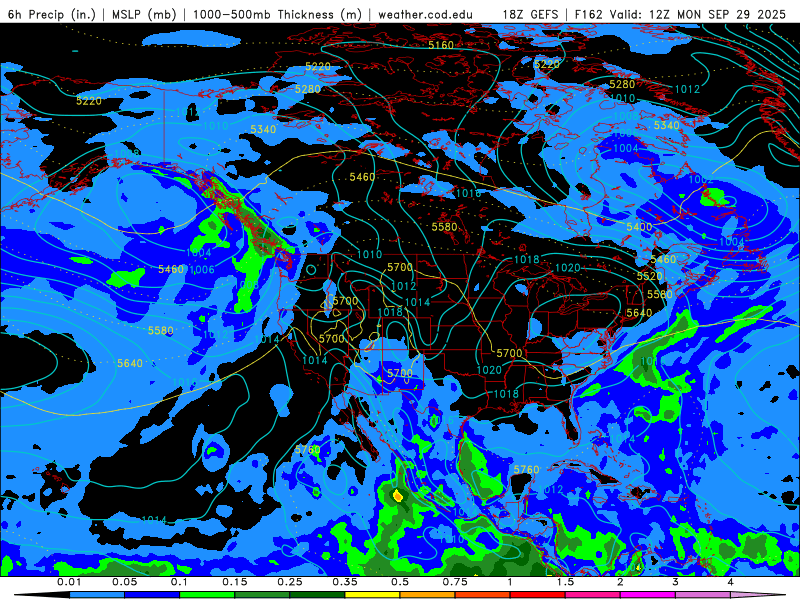Click the 0.01 legend value
The width and height of the screenshot is (800, 600).
pyautogui.click(x=69, y=582)
